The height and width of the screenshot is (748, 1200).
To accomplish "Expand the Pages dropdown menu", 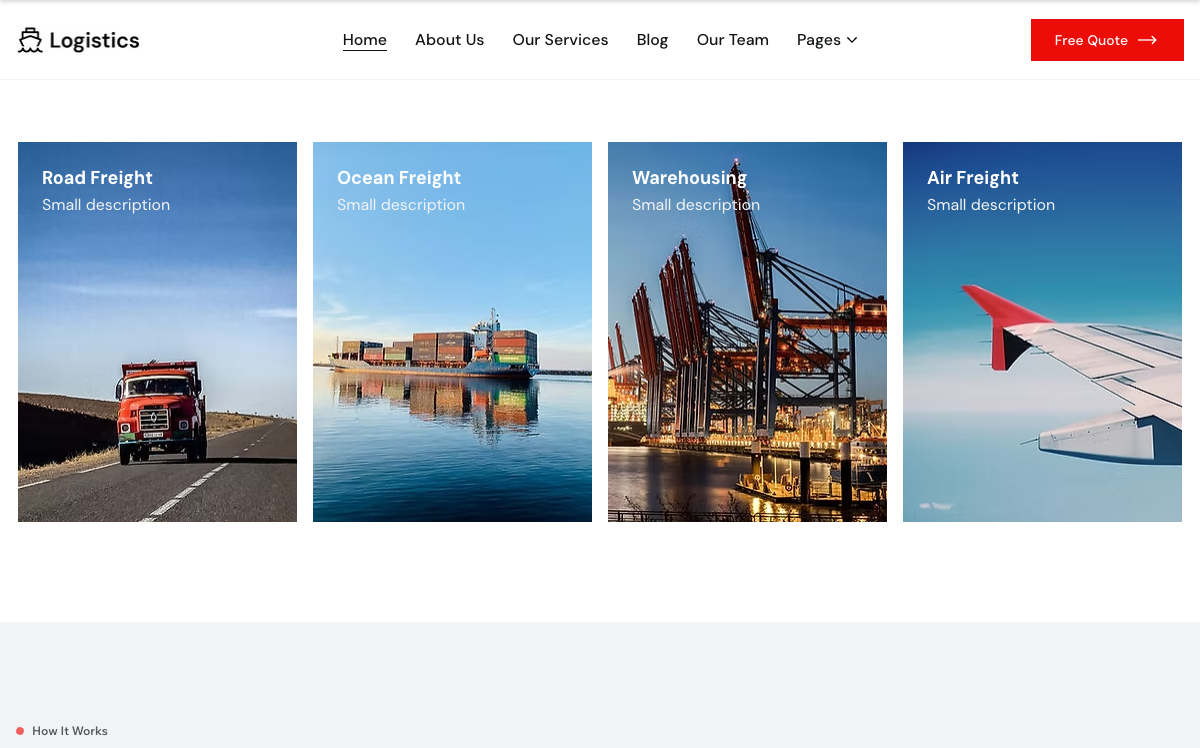I will [x=827, y=40].
